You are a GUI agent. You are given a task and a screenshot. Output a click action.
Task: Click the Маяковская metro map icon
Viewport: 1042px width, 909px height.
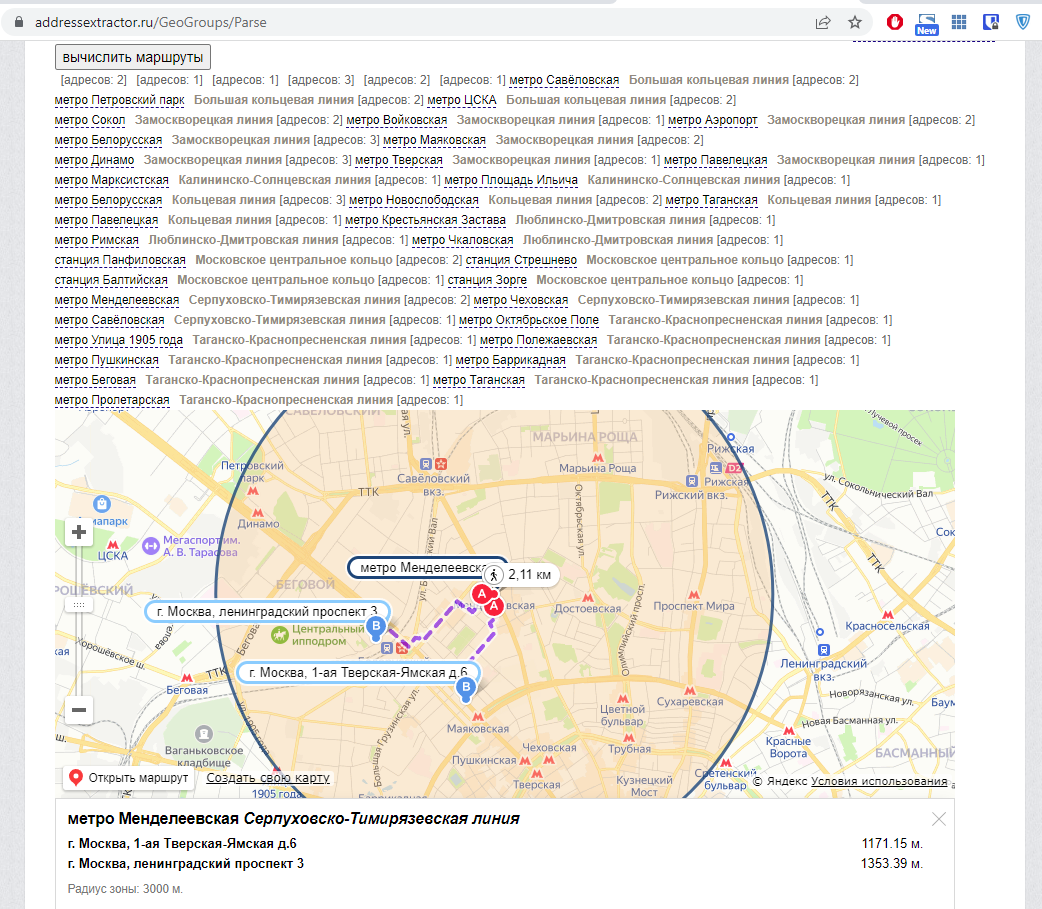[x=478, y=717]
